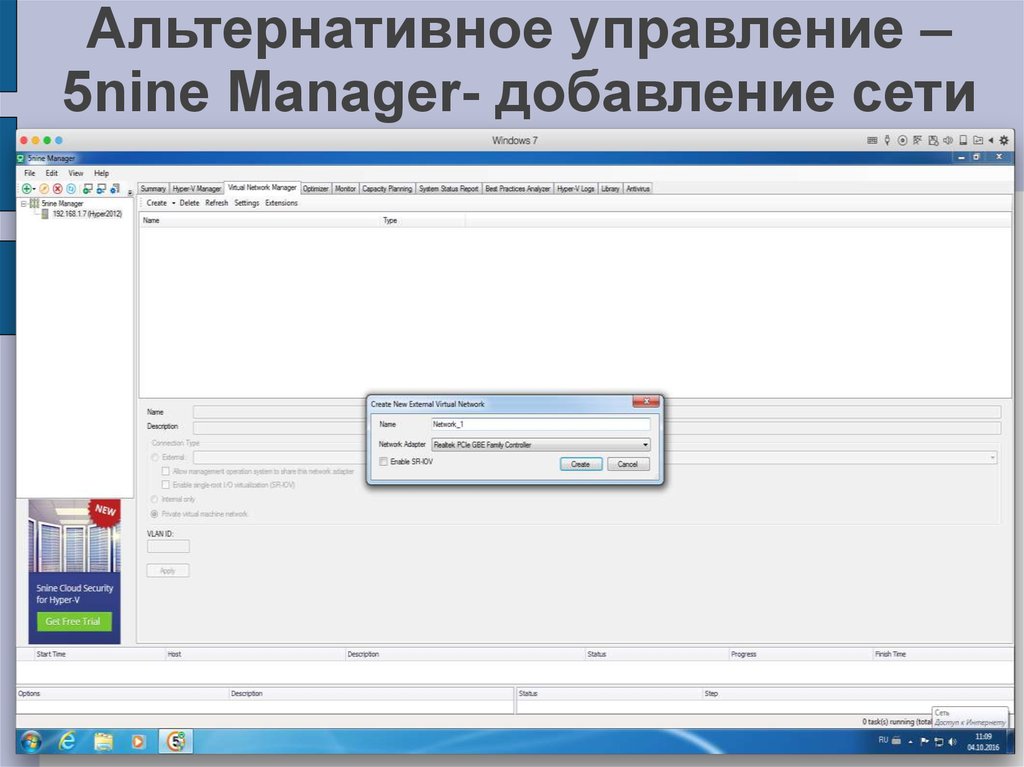Switch to the Antivirus tab
Screen dimensions: 1024x767
638,189
